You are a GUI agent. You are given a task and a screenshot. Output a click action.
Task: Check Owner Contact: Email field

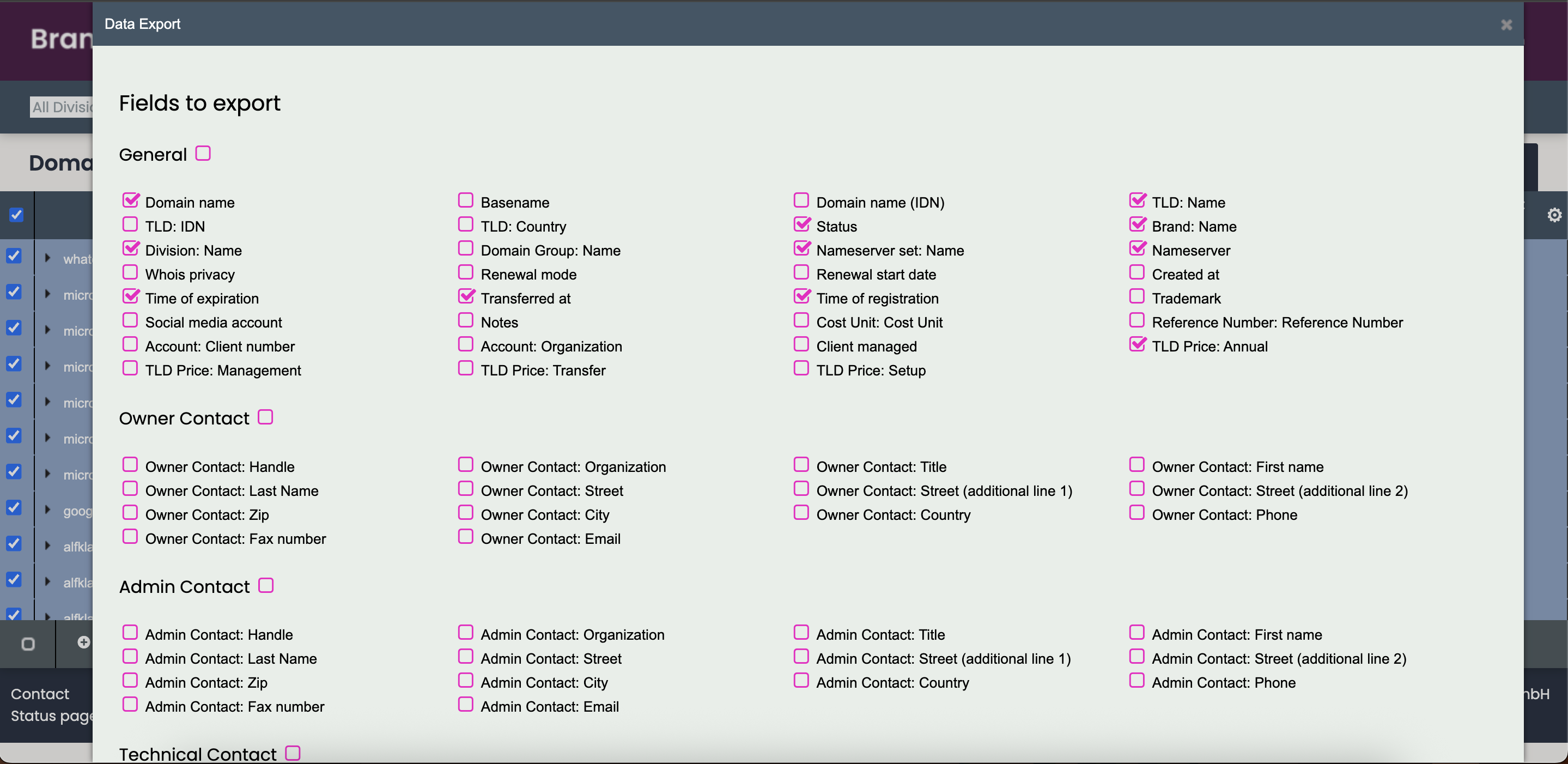coord(466,537)
